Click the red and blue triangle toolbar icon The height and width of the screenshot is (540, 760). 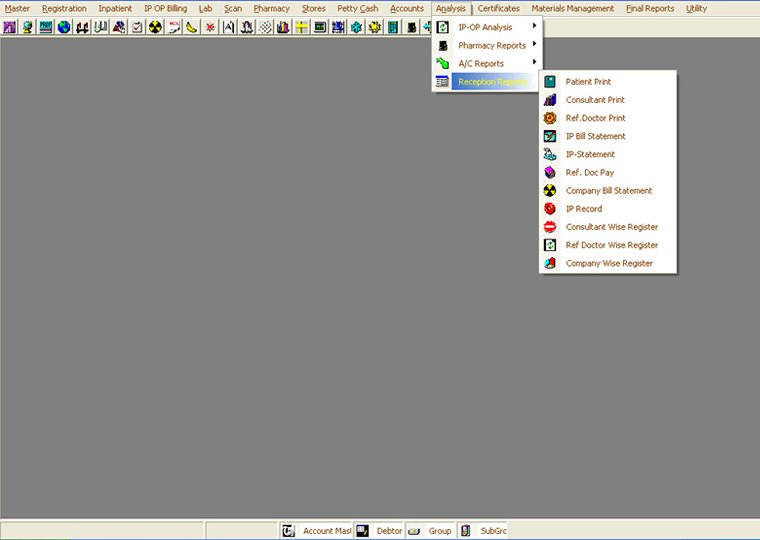119,27
